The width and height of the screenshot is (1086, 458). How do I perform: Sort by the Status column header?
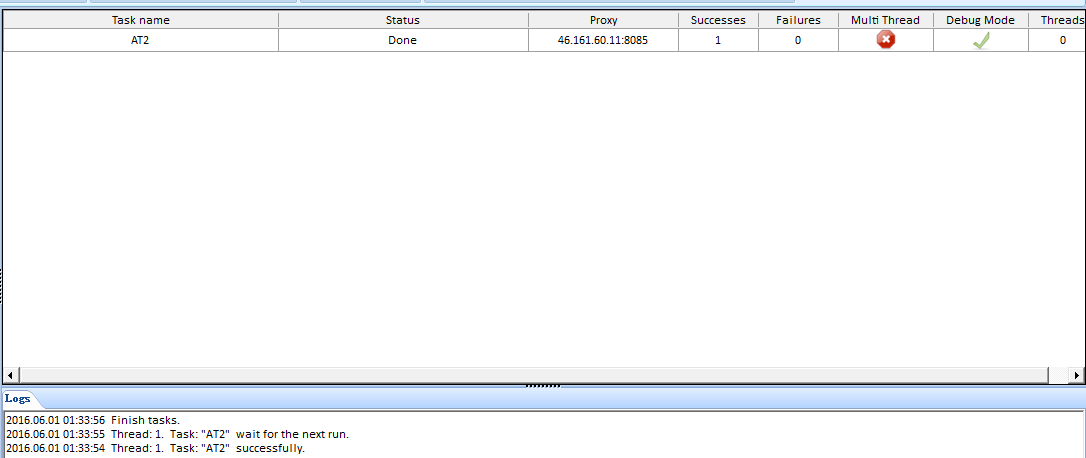click(x=403, y=20)
